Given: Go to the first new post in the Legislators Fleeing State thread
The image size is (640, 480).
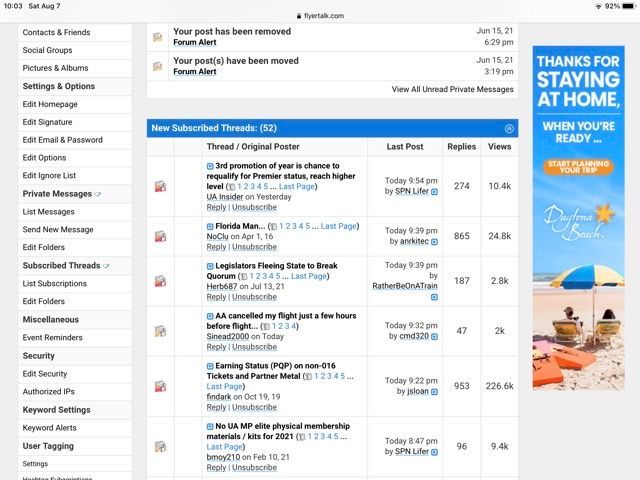Looking at the screenshot, I should tap(210, 266).
